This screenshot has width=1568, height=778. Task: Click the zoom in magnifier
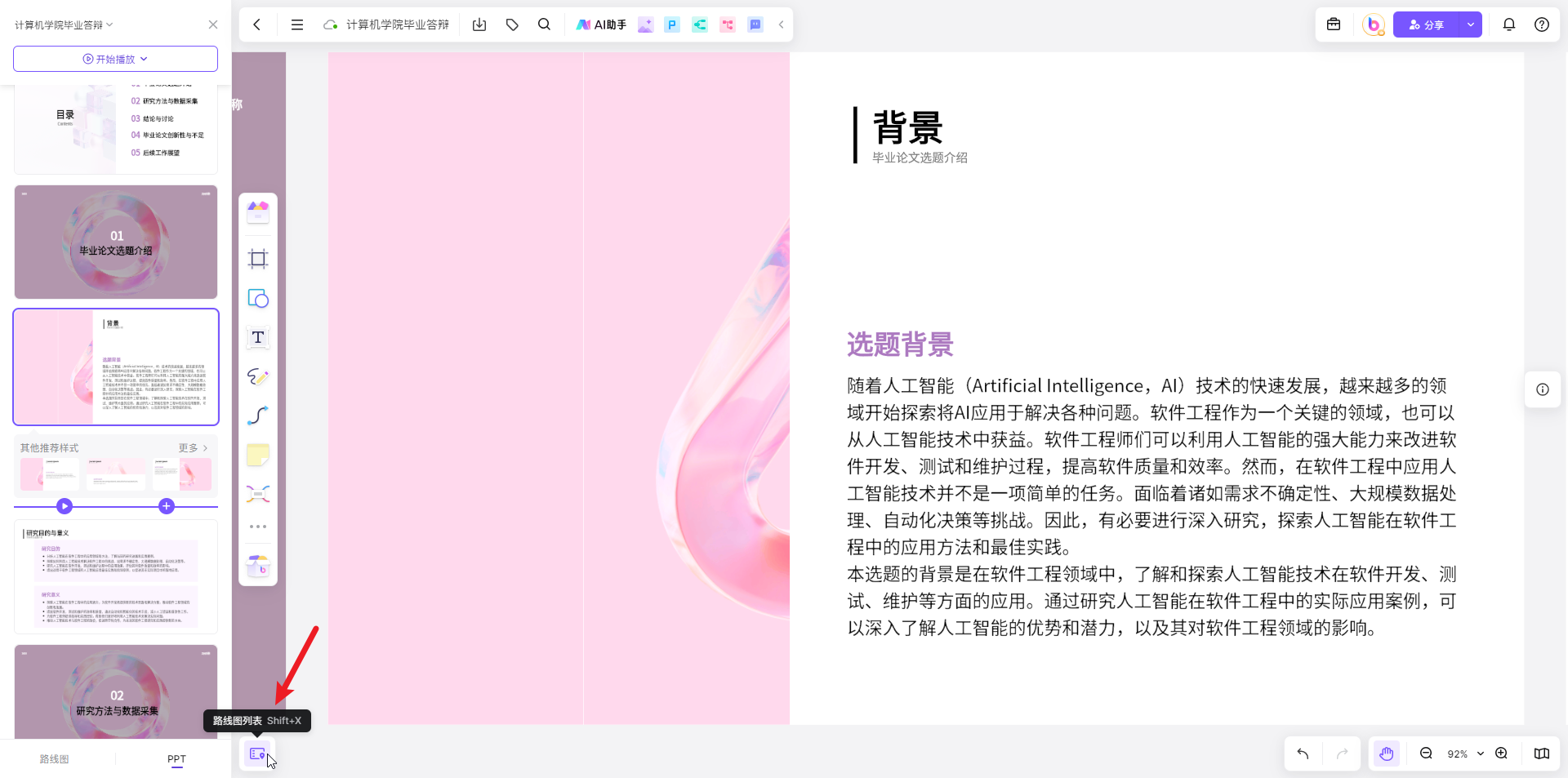click(x=1501, y=754)
